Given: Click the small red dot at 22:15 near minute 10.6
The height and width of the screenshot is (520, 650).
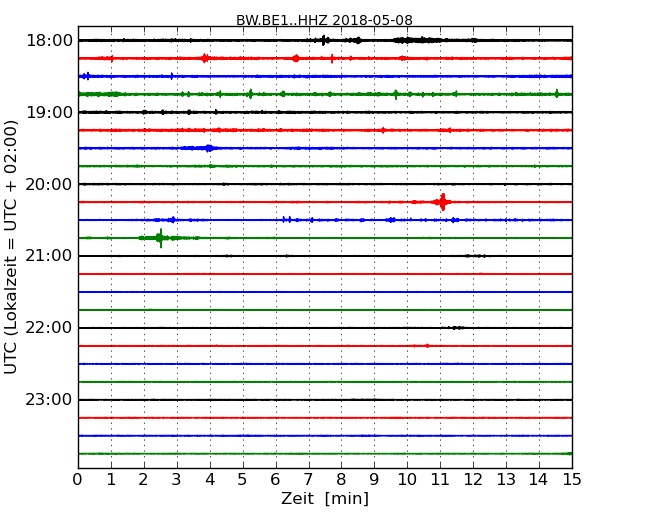Looking at the screenshot, I should click(427, 346).
